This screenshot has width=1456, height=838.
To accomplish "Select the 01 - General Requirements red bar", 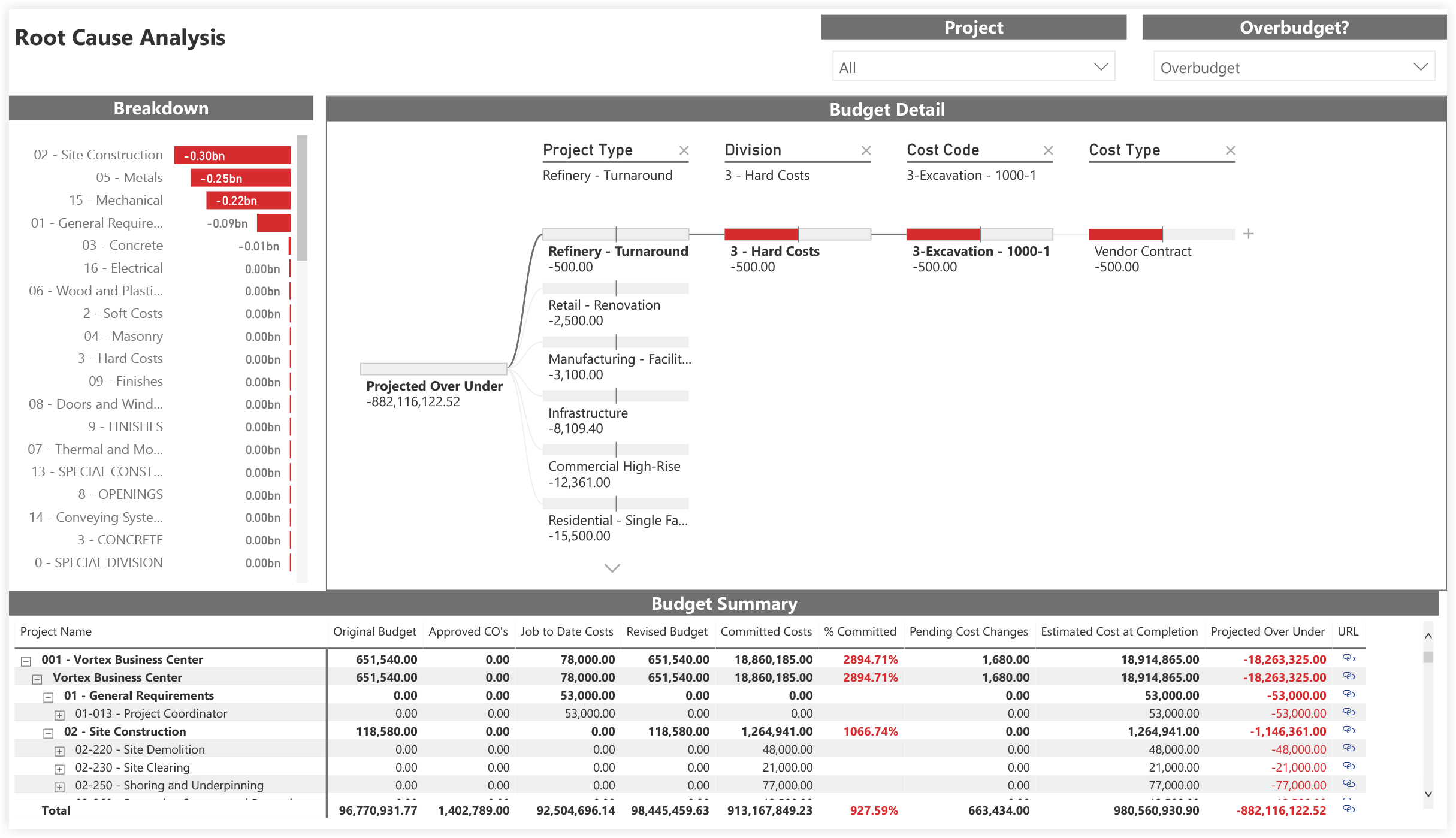I will (x=274, y=223).
